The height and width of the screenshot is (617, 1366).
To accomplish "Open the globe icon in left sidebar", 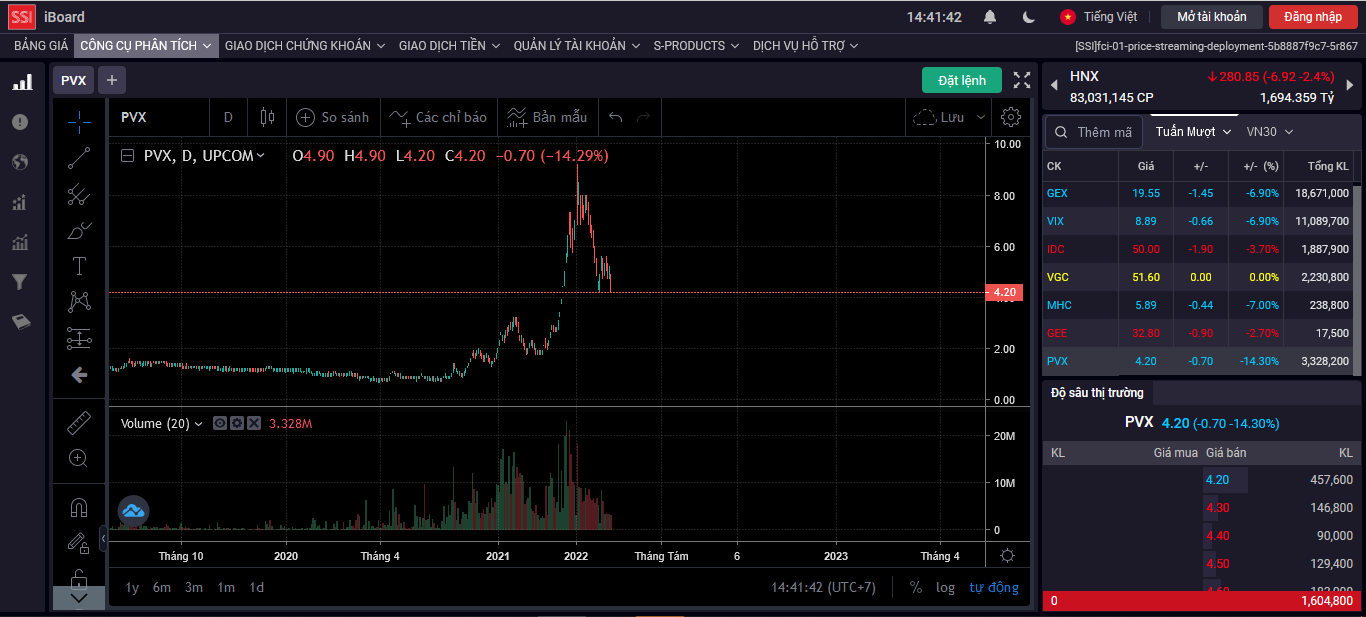I will click(20, 162).
